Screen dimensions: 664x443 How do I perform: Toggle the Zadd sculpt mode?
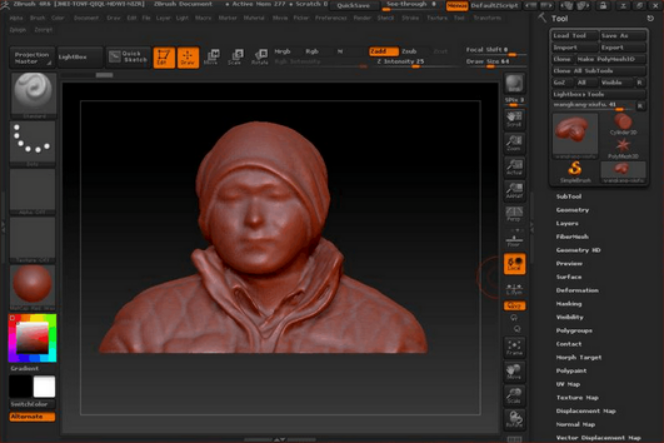381,51
